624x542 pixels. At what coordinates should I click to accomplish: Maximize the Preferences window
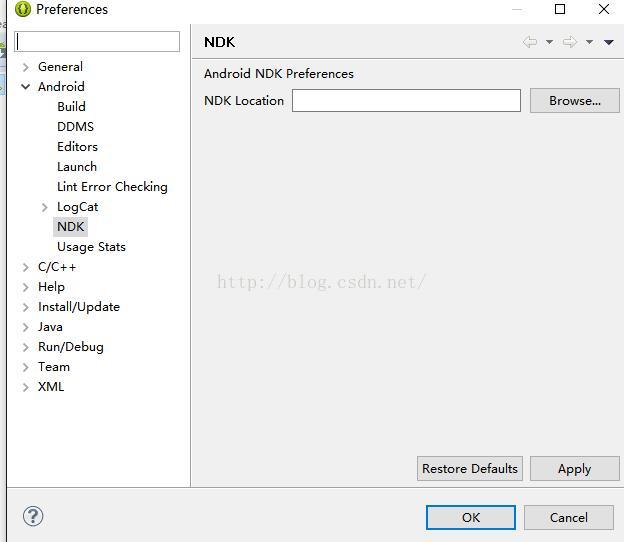560,9
